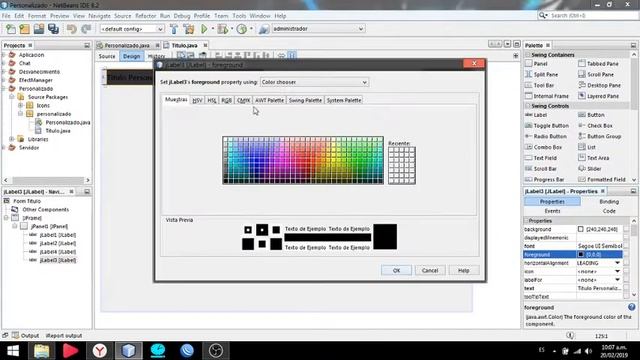The width and height of the screenshot is (640, 360).
Task: Collapse Swing Containers palette section
Action: click(x=528, y=55)
